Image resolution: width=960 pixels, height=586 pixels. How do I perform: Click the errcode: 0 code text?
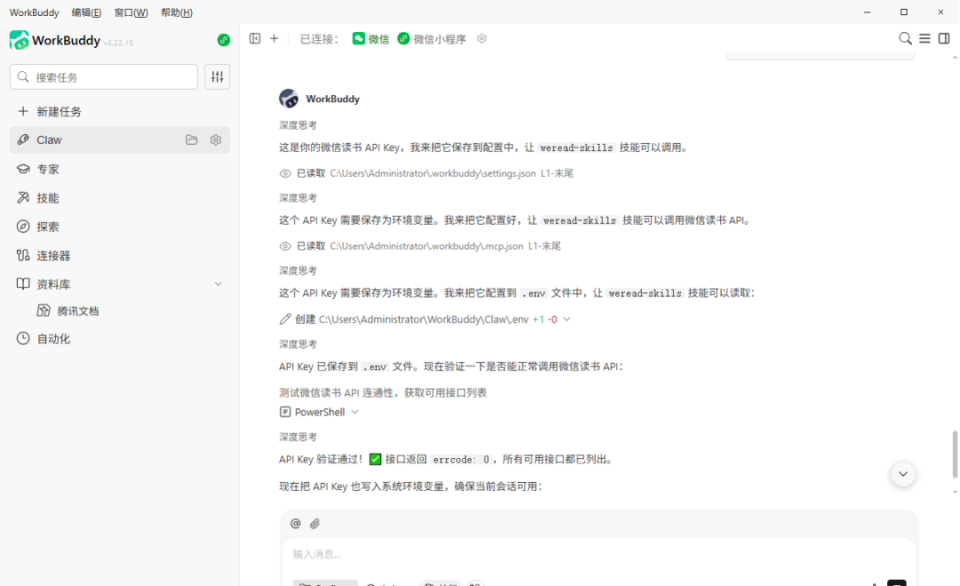(461, 459)
